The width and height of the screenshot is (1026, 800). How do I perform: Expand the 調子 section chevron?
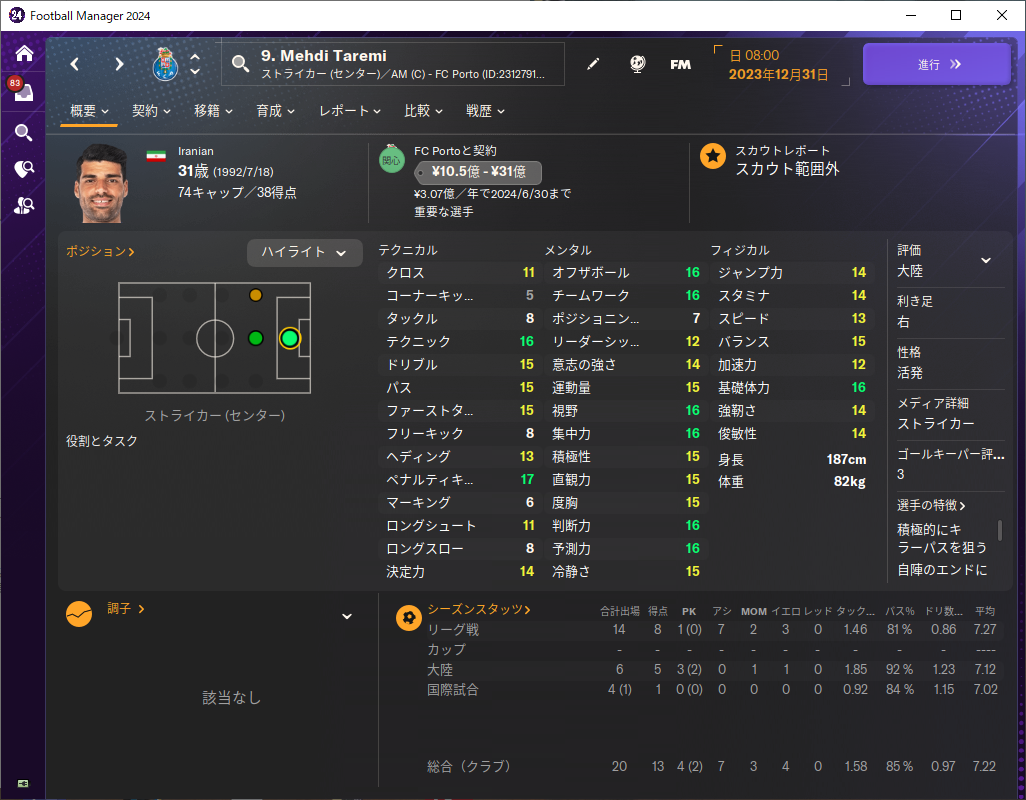(x=347, y=616)
